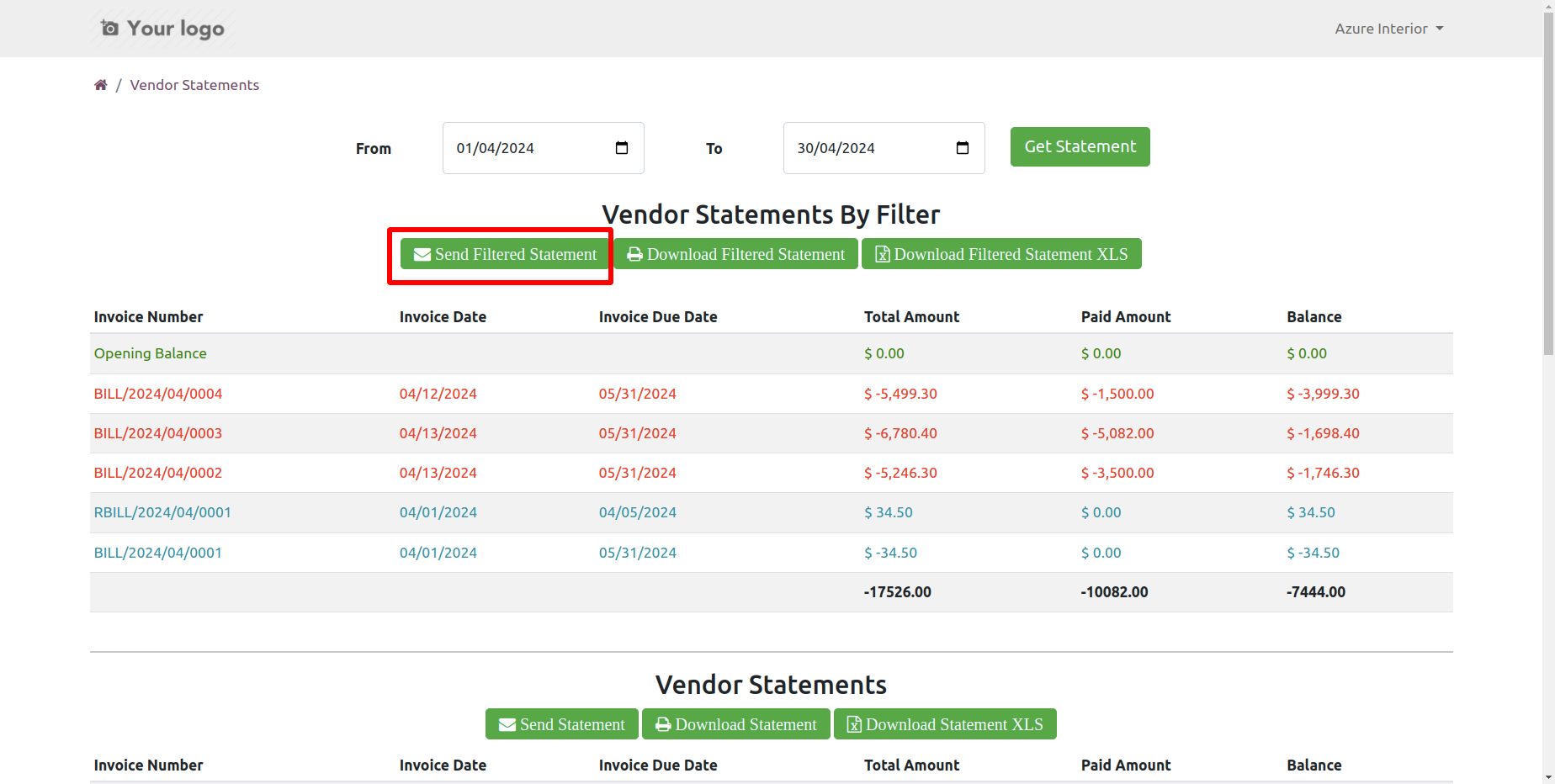Click the Your logo image

(163, 29)
